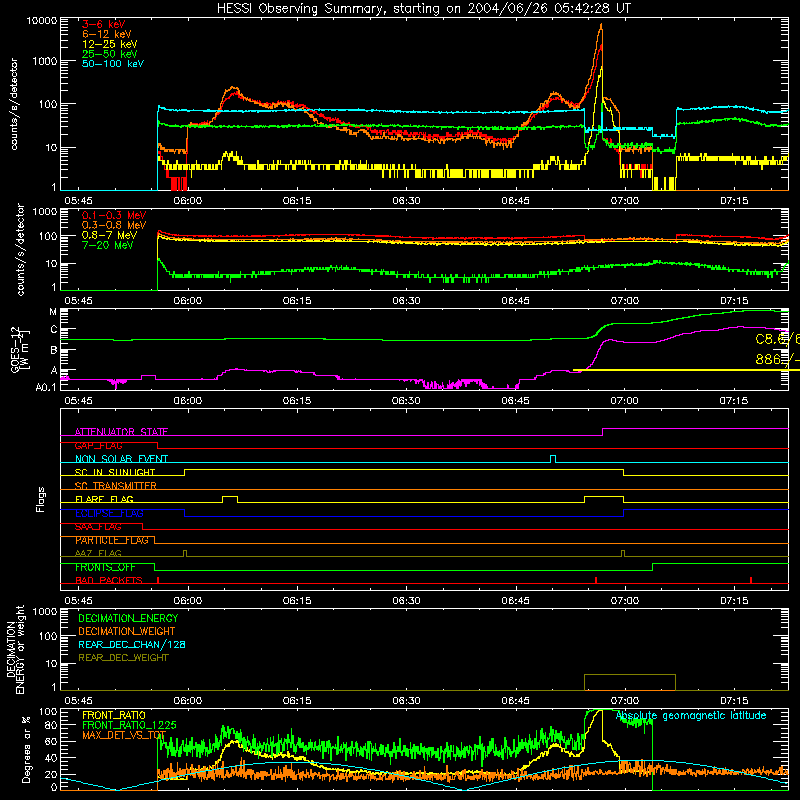Select the A0.1 tick label
The height and width of the screenshot is (800, 800).
(46, 388)
